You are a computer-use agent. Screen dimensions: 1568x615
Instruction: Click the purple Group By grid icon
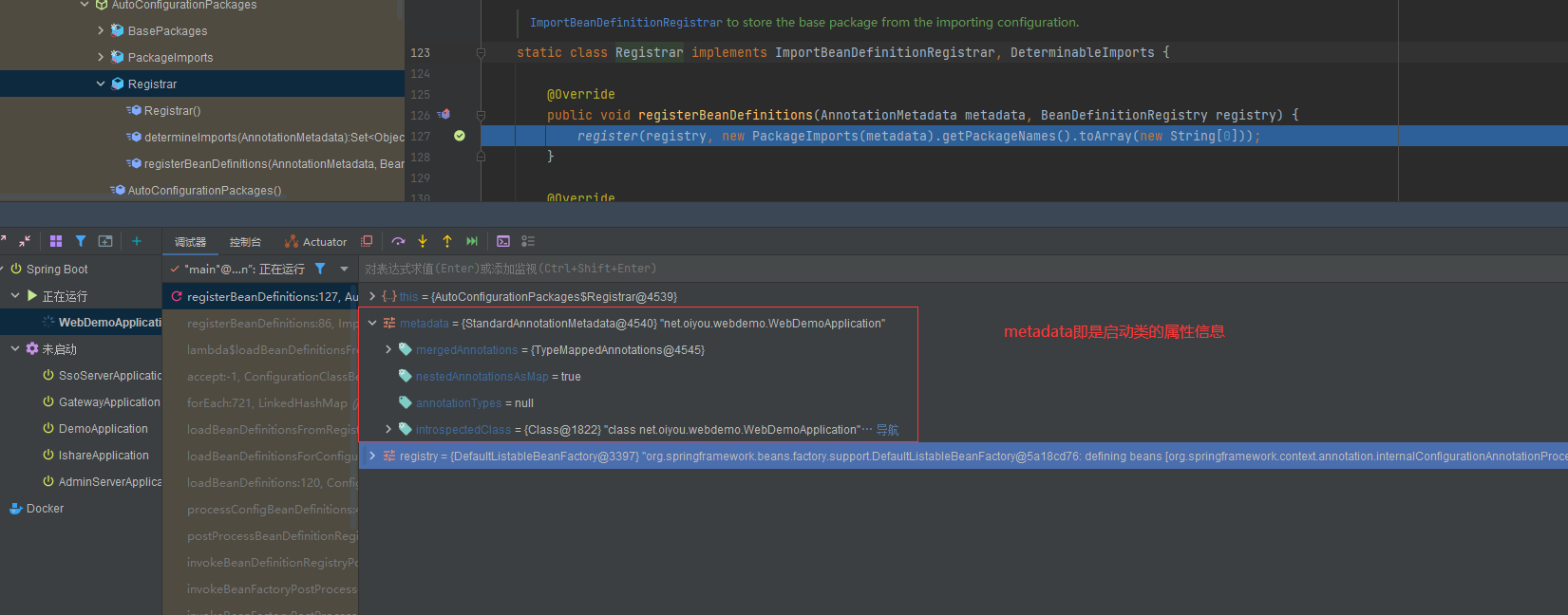56,241
